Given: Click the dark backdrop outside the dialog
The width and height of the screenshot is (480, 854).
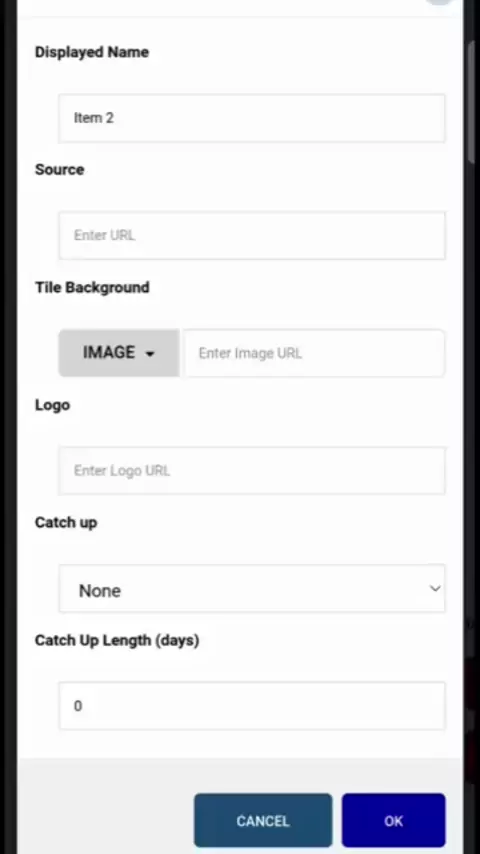Looking at the screenshot, I should (x=8, y=427).
